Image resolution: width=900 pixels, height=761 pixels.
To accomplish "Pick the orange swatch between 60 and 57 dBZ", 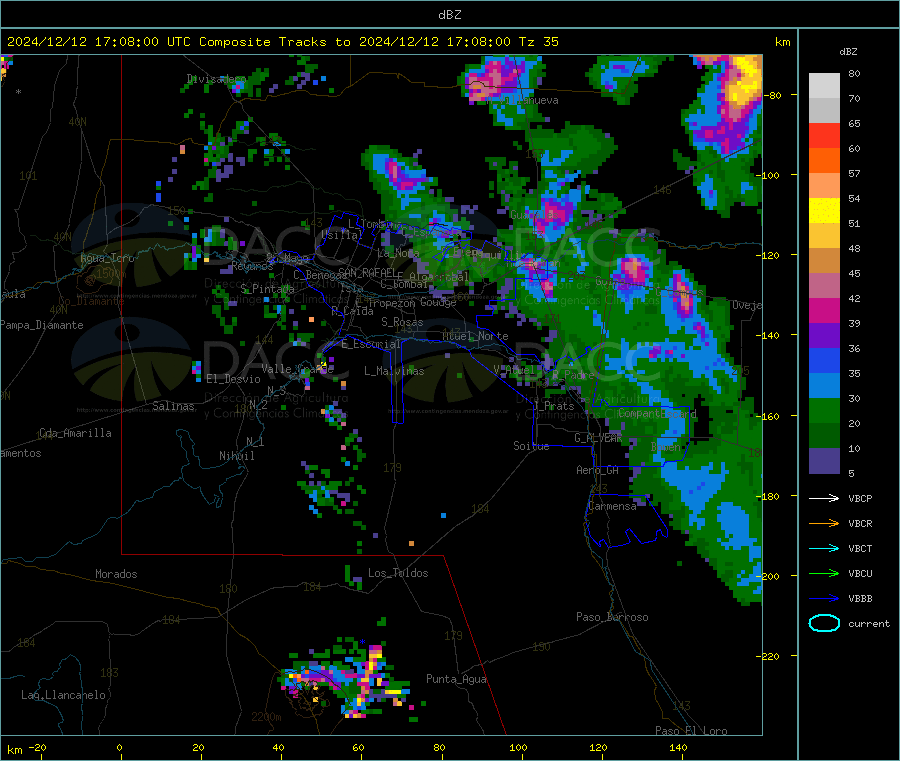I will click(x=824, y=161).
